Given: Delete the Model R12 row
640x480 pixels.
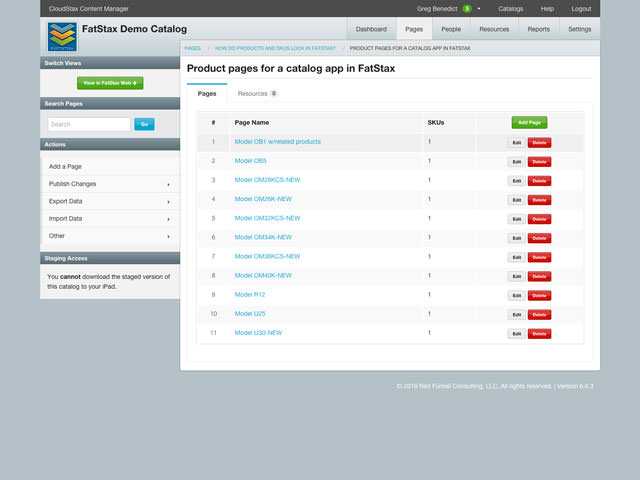Looking at the screenshot, I should click(x=539, y=296).
